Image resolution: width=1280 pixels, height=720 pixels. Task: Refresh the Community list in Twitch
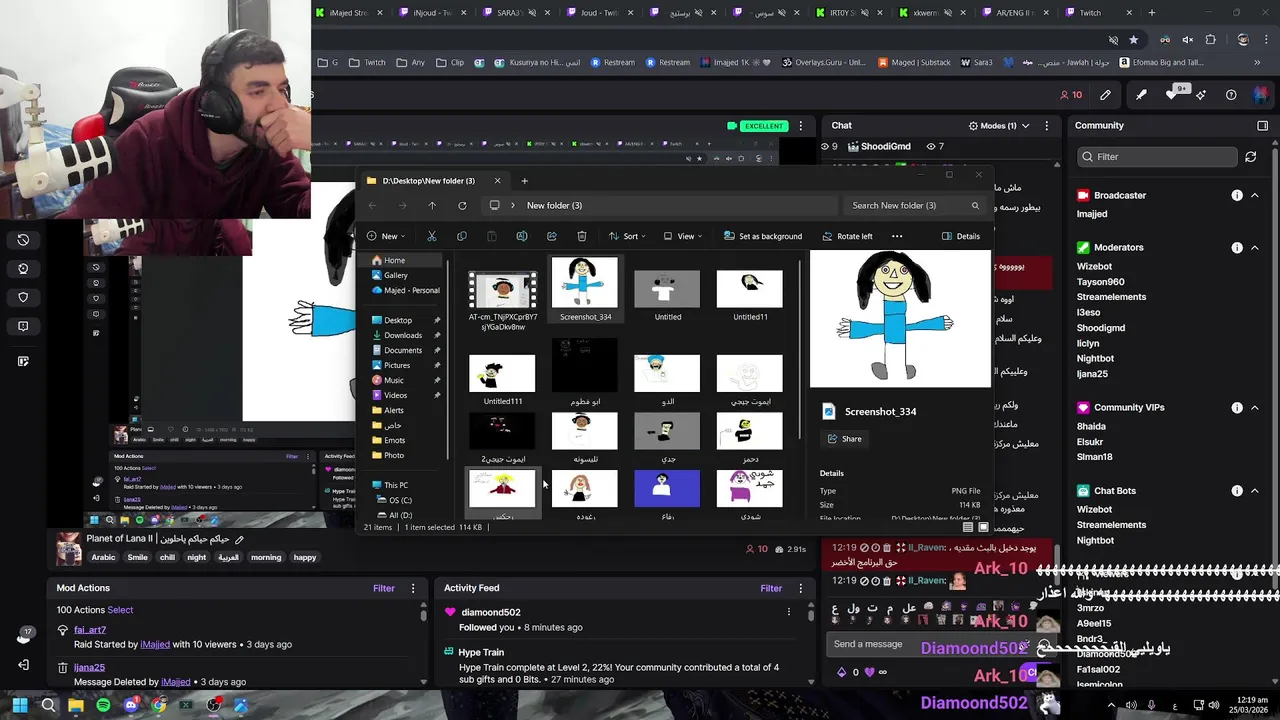point(1250,157)
